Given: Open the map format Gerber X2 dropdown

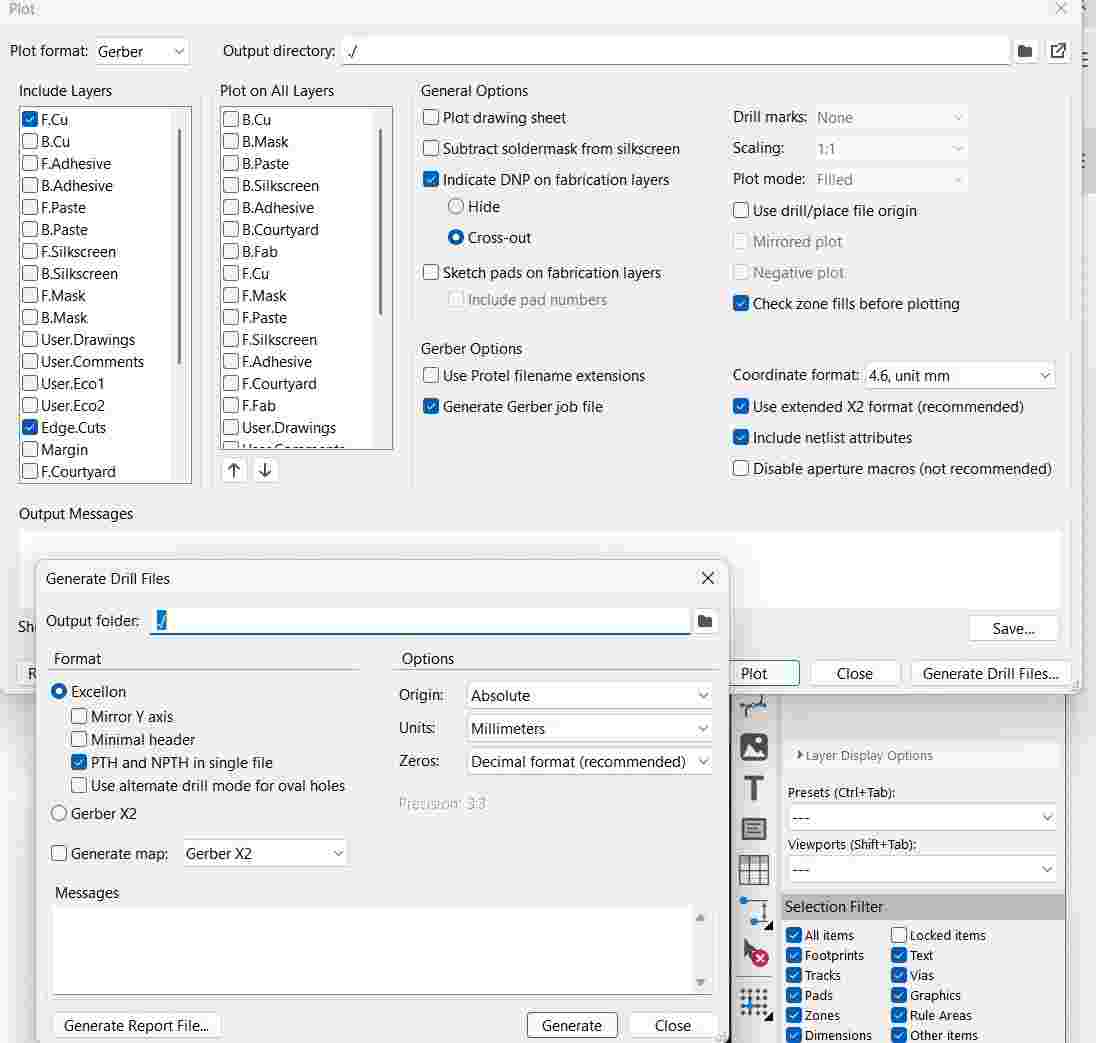Looking at the screenshot, I should (x=265, y=854).
